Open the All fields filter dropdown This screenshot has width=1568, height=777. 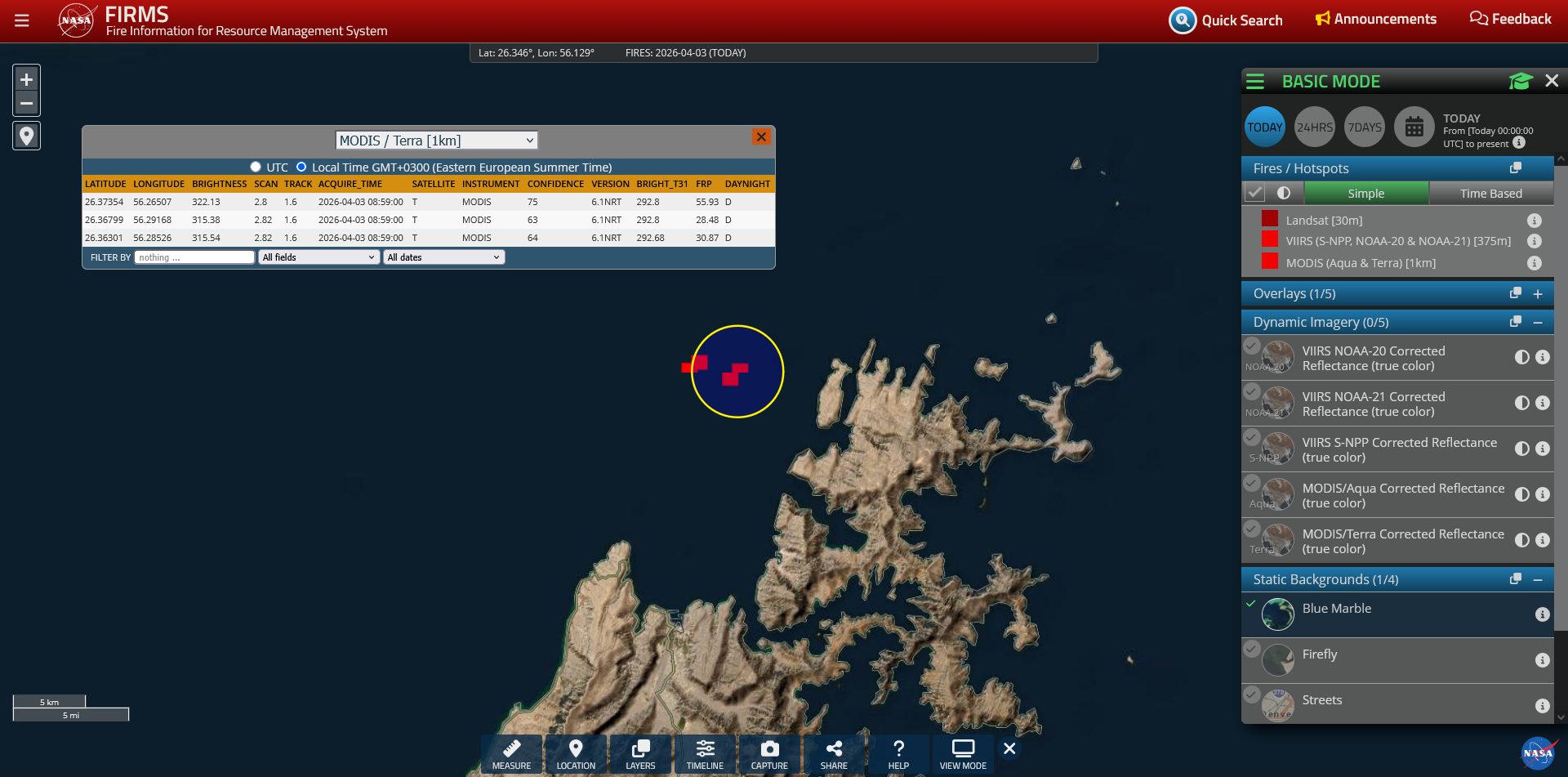[x=318, y=257]
